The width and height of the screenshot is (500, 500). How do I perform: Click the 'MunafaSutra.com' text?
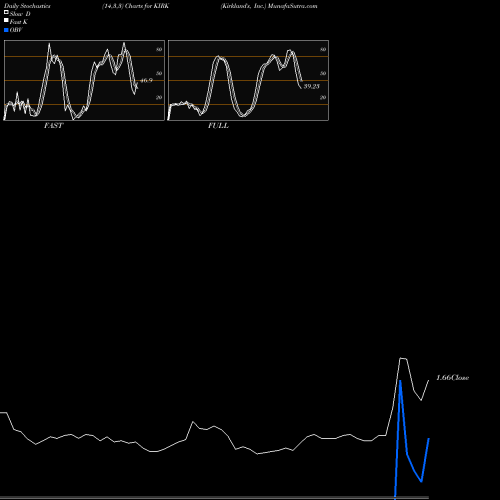pyautogui.click(x=293, y=6)
